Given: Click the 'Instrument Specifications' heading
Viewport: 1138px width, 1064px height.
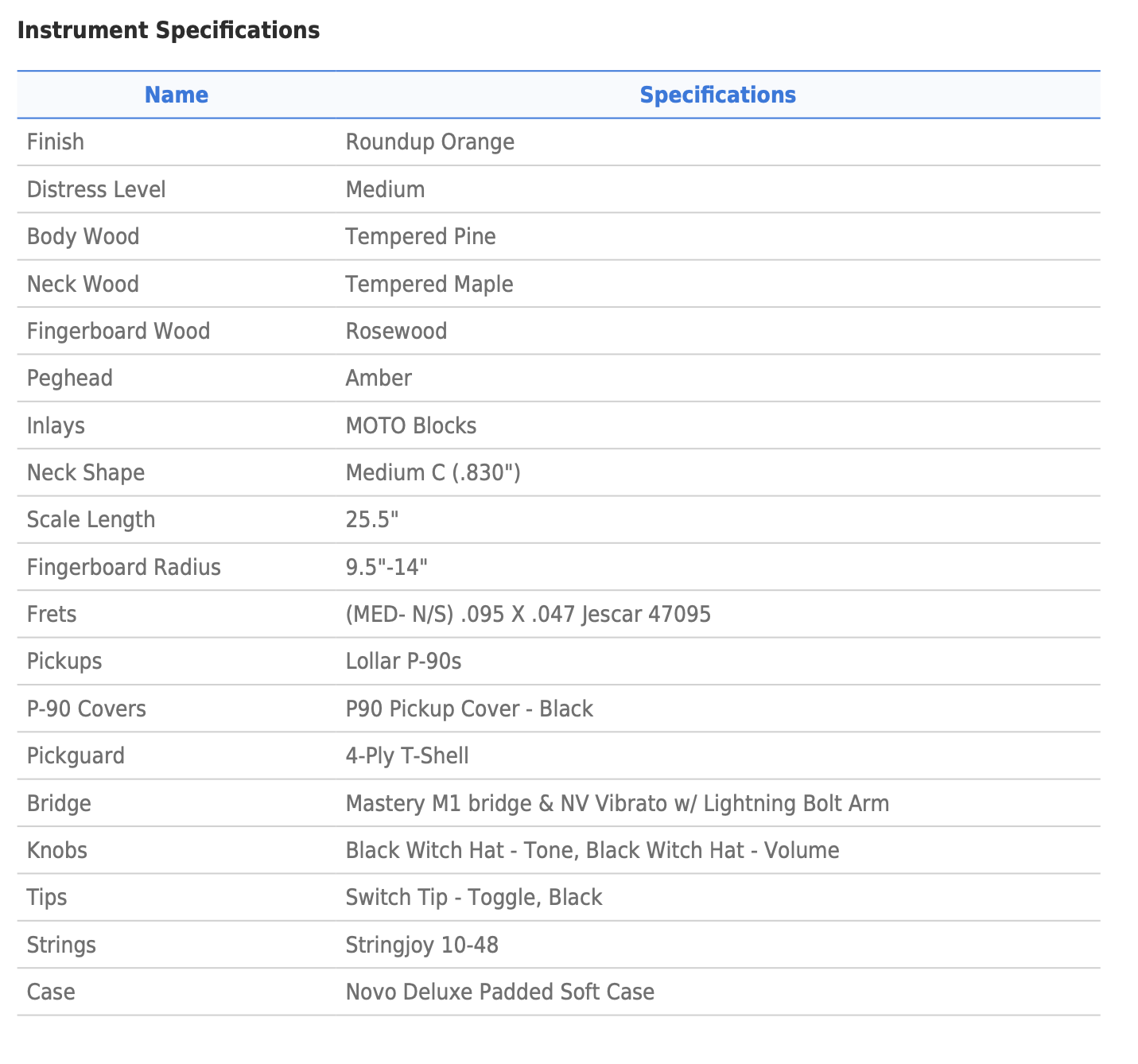Looking at the screenshot, I should click(169, 30).
